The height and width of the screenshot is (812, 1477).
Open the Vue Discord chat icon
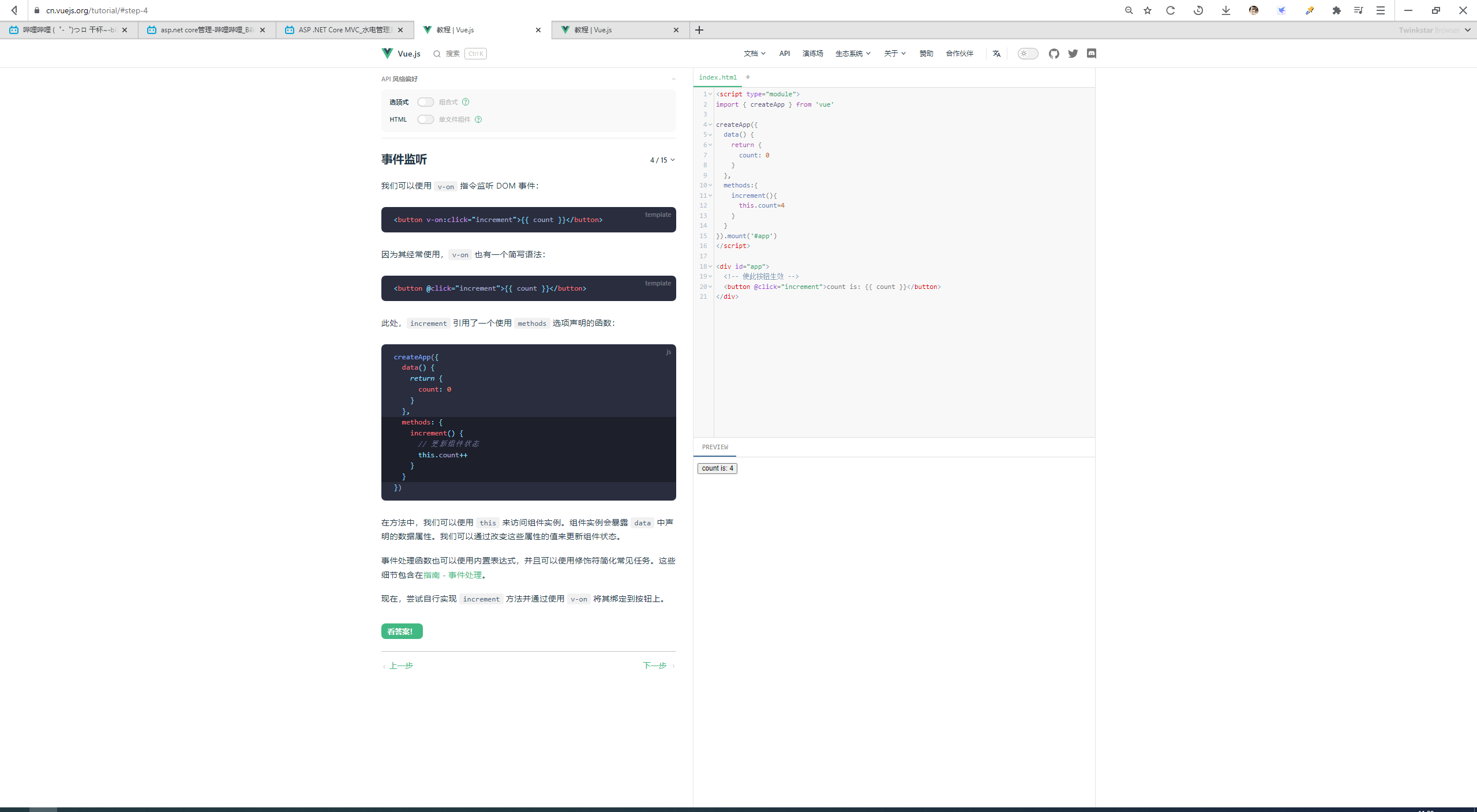pyautogui.click(x=1091, y=54)
